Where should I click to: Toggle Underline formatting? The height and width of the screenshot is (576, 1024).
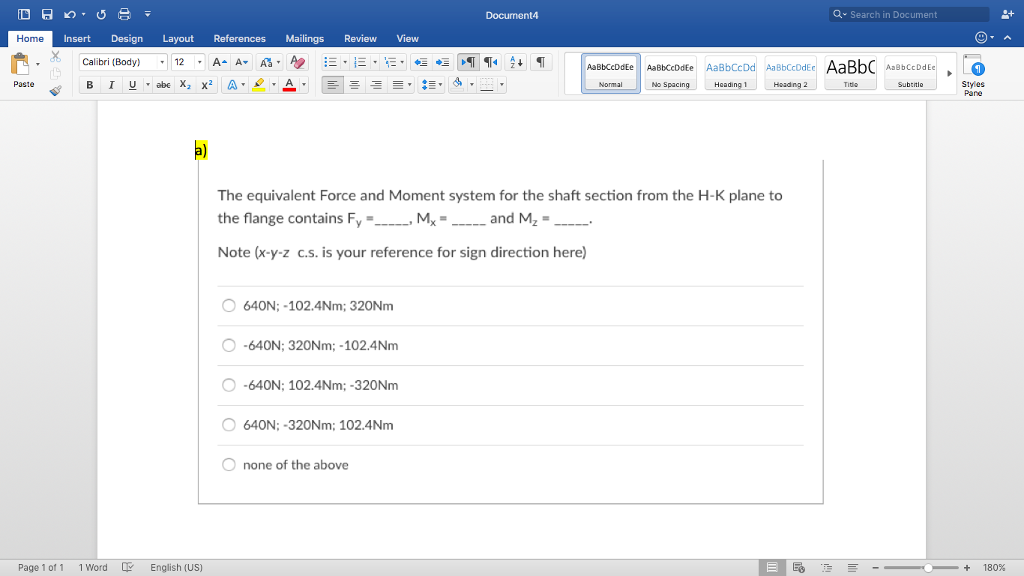point(133,85)
